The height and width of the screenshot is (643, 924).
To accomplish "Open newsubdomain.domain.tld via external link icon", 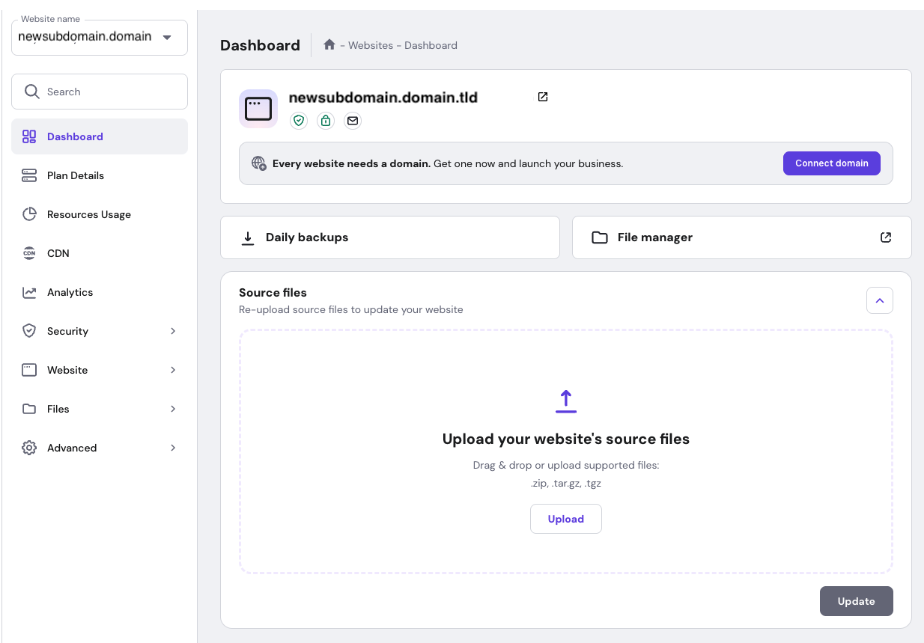I will (543, 97).
